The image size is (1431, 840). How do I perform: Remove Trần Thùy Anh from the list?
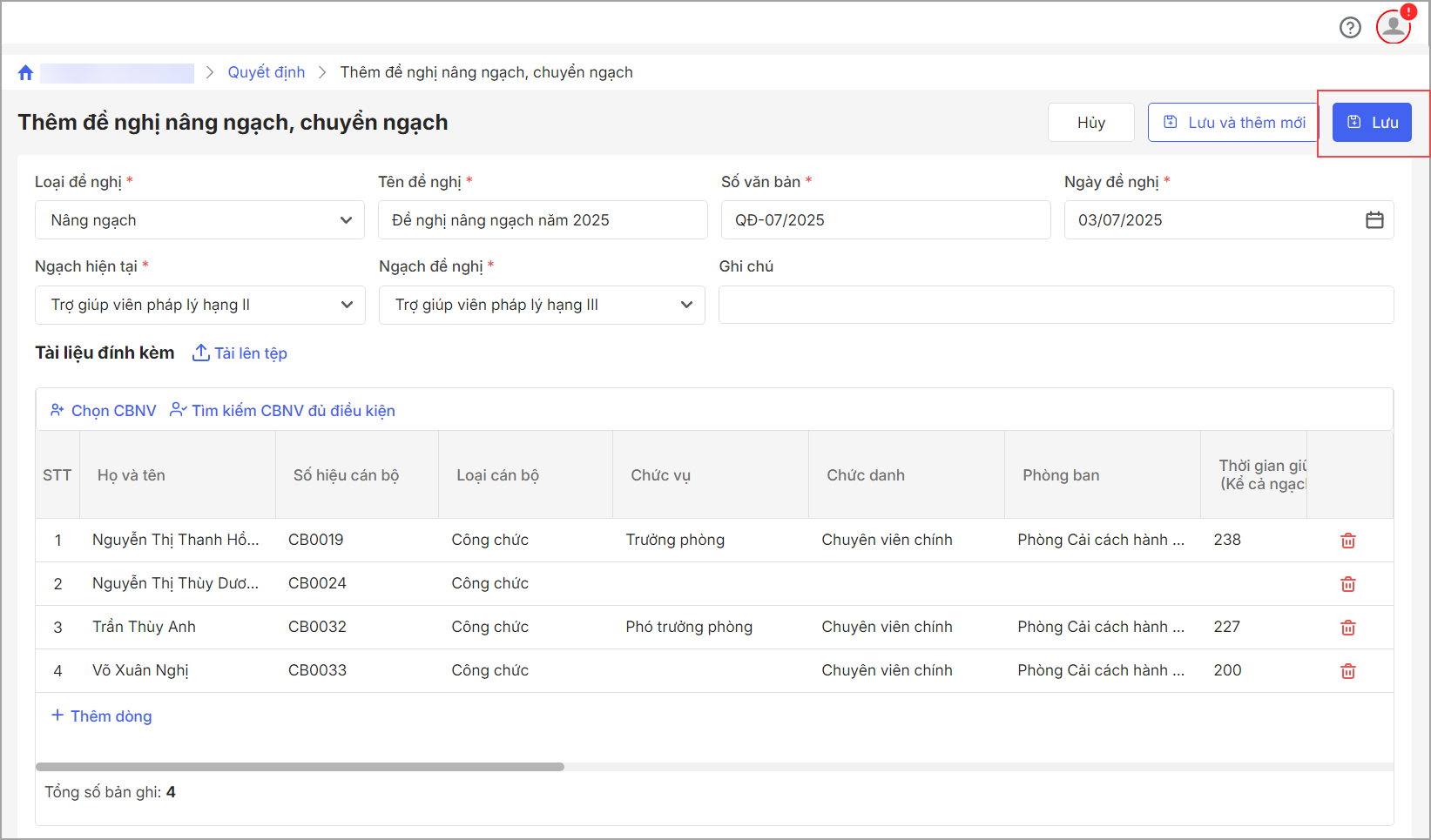(x=1347, y=628)
